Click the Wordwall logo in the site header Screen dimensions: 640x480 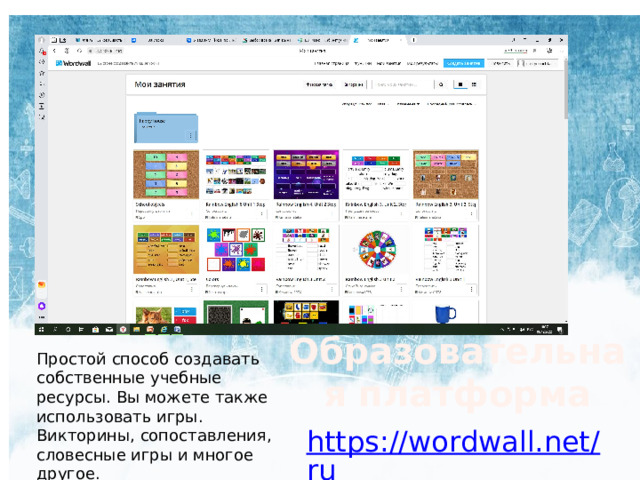pyautogui.click(x=73, y=63)
